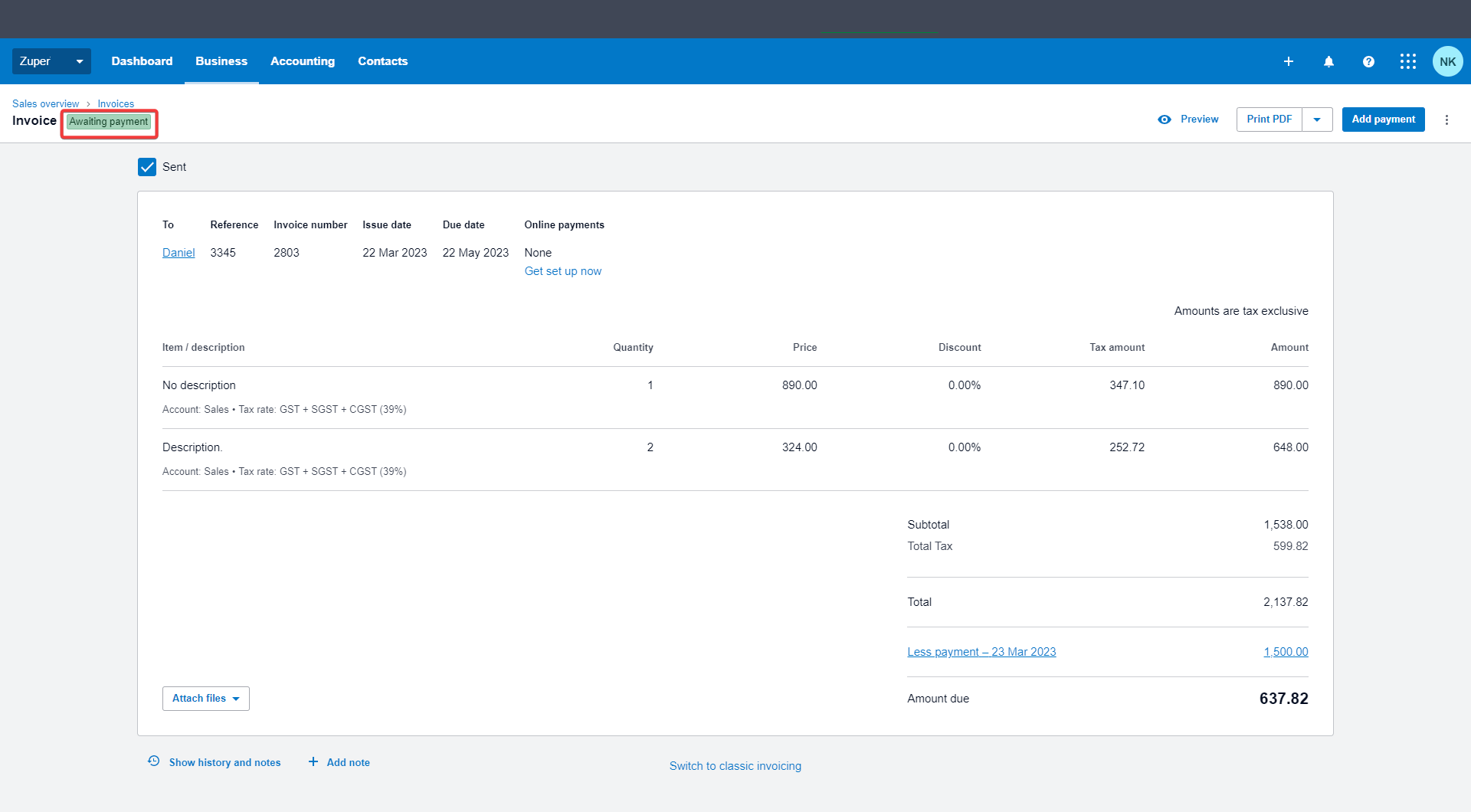The width and height of the screenshot is (1471, 812).
Task: Uncheck the Sent checkbox
Action: (147, 167)
